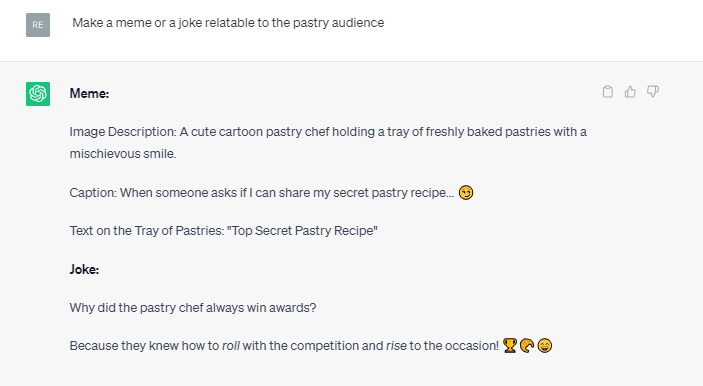Click the bold Joke: heading

pyautogui.click(x=84, y=269)
